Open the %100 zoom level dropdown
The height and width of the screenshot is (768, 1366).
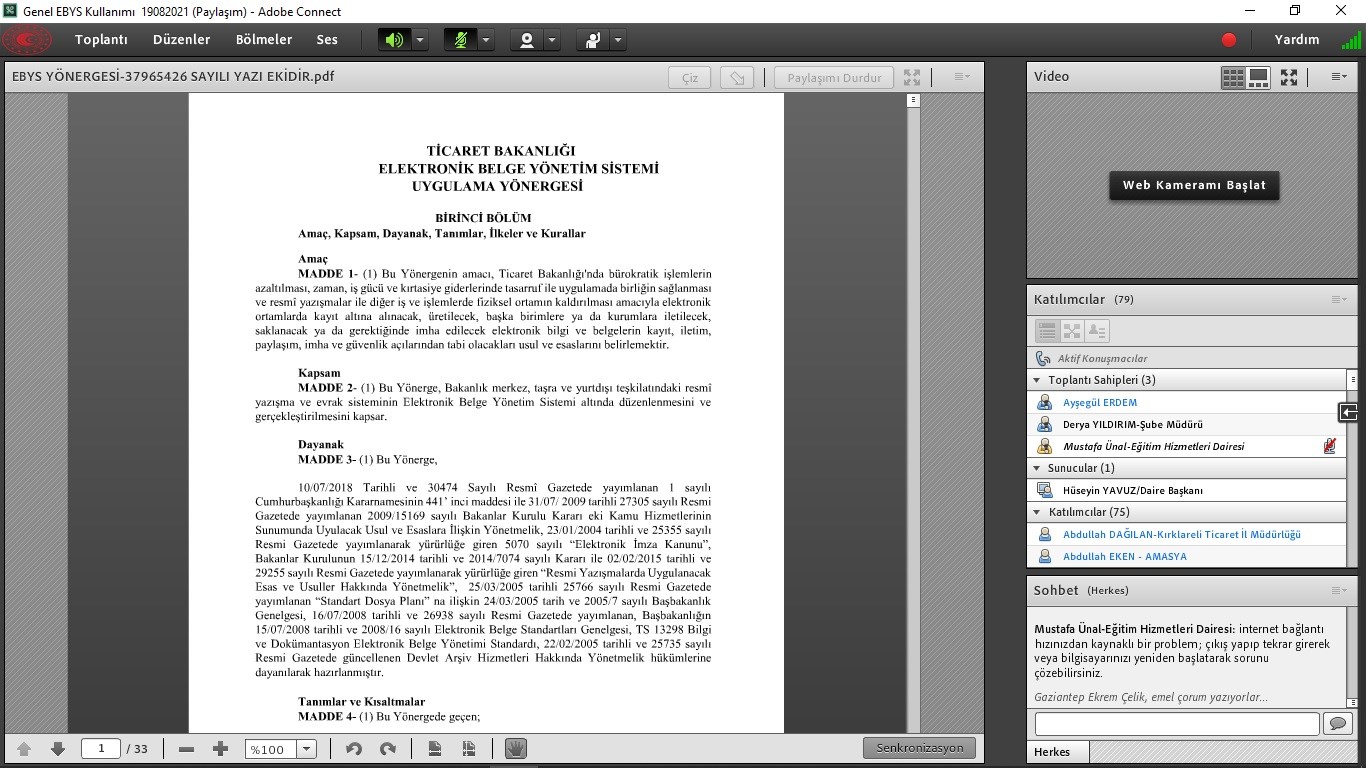(306, 749)
